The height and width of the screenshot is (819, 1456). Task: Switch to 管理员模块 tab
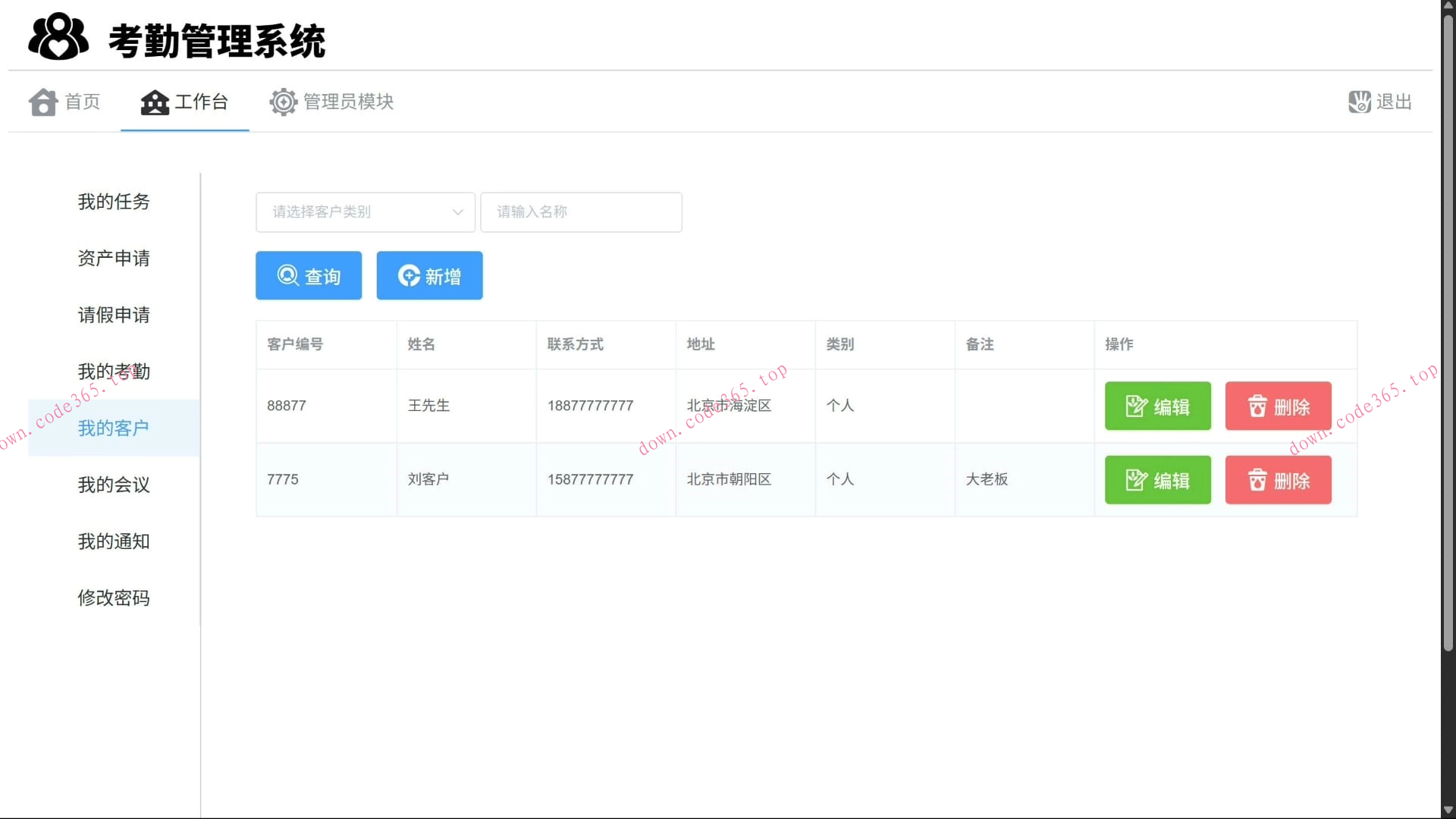pyautogui.click(x=348, y=102)
